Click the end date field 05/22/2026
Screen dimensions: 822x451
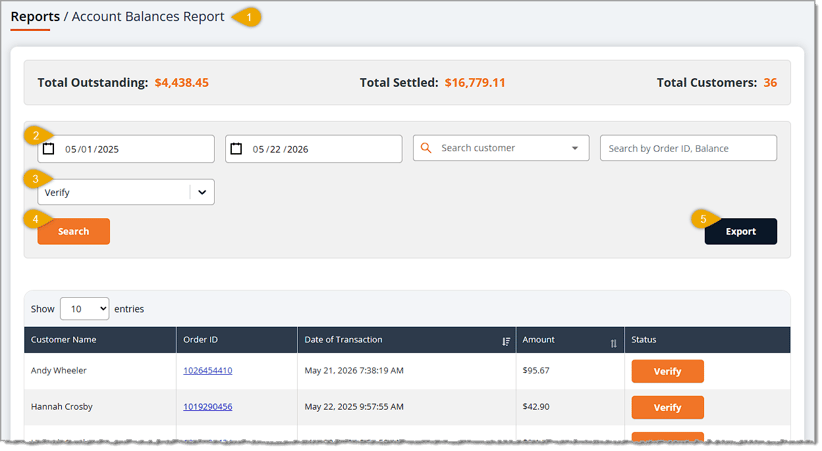313,149
